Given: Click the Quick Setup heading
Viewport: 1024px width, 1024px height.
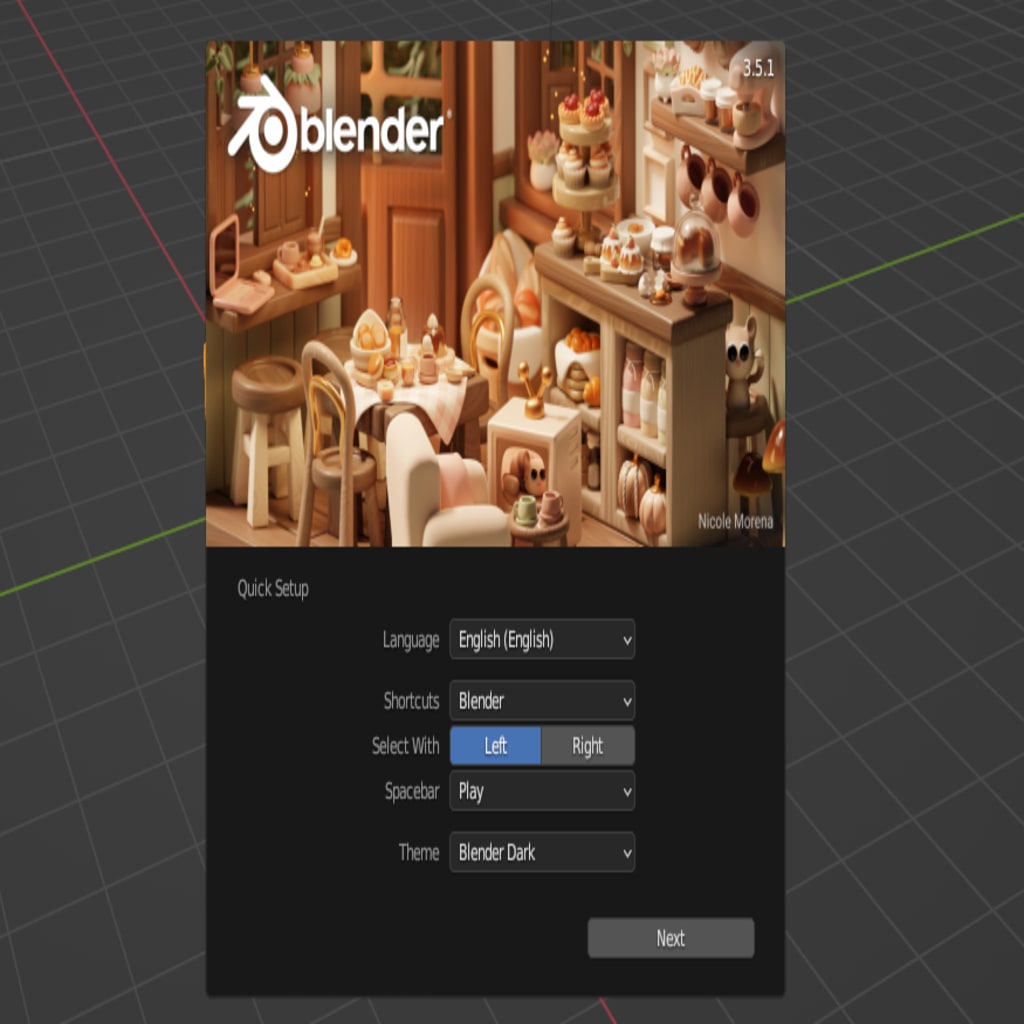Looking at the screenshot, I should 273,588.
